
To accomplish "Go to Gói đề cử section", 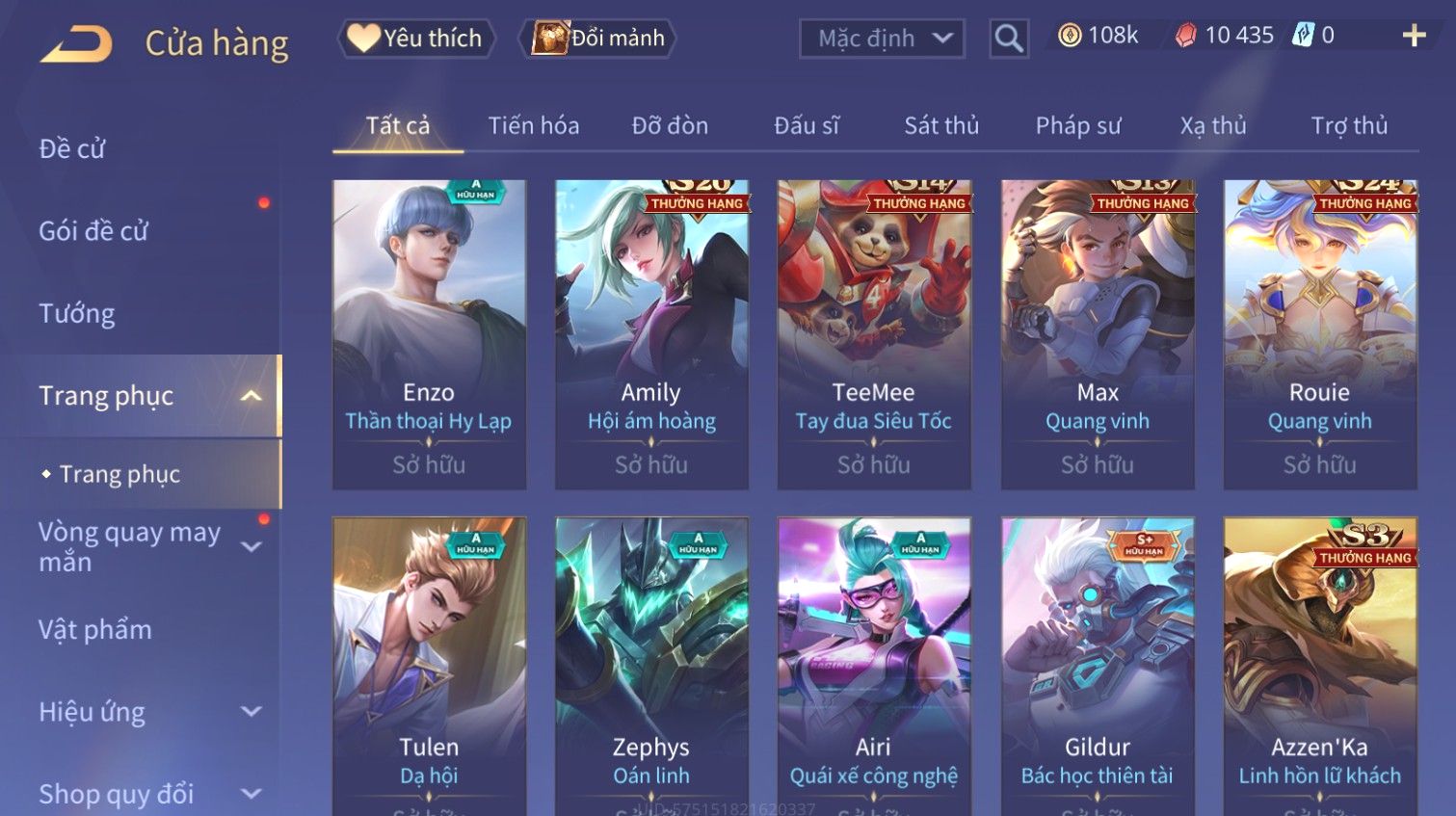I will coord(93,231).
